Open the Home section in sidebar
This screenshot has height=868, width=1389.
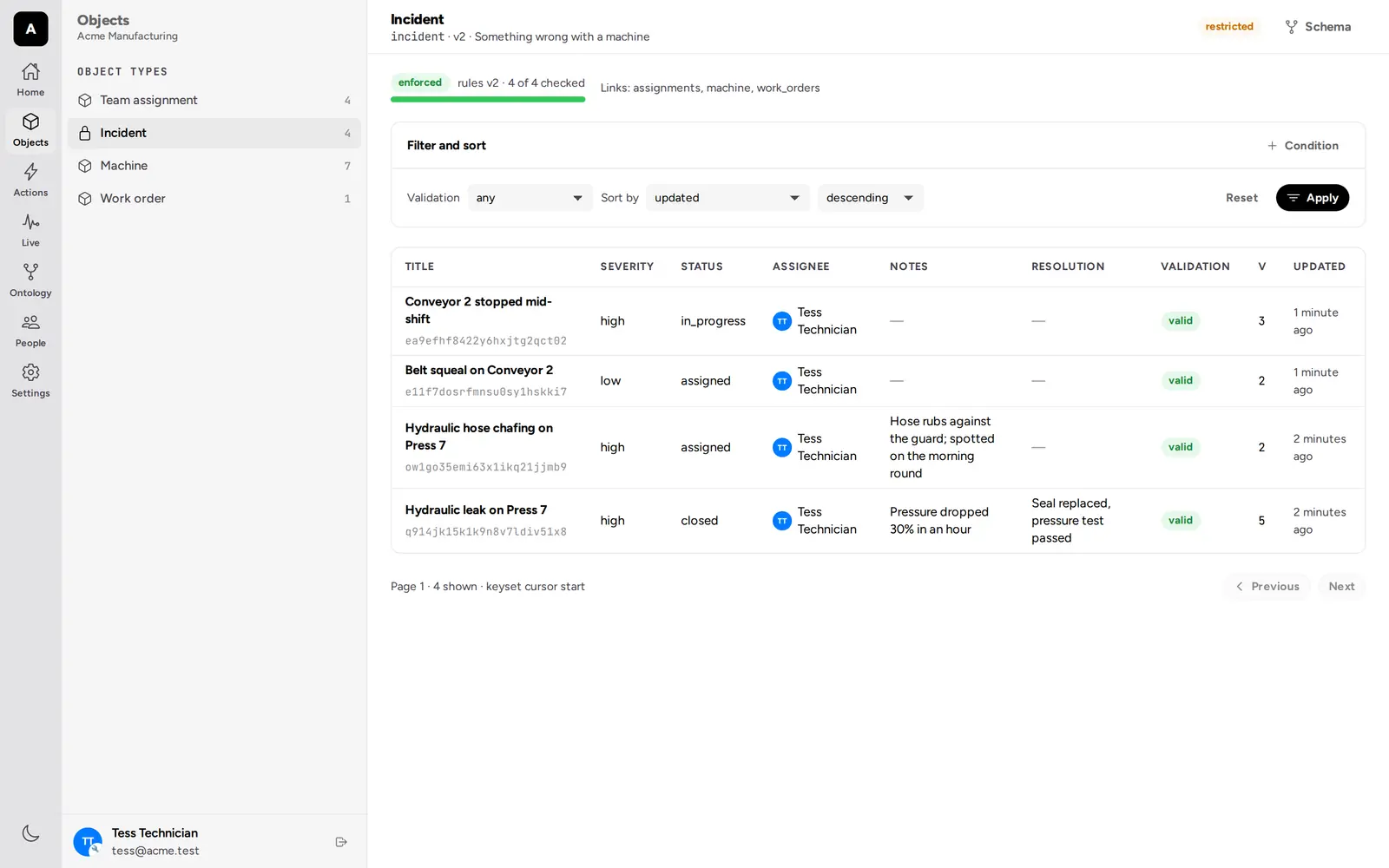click(30, 80)
